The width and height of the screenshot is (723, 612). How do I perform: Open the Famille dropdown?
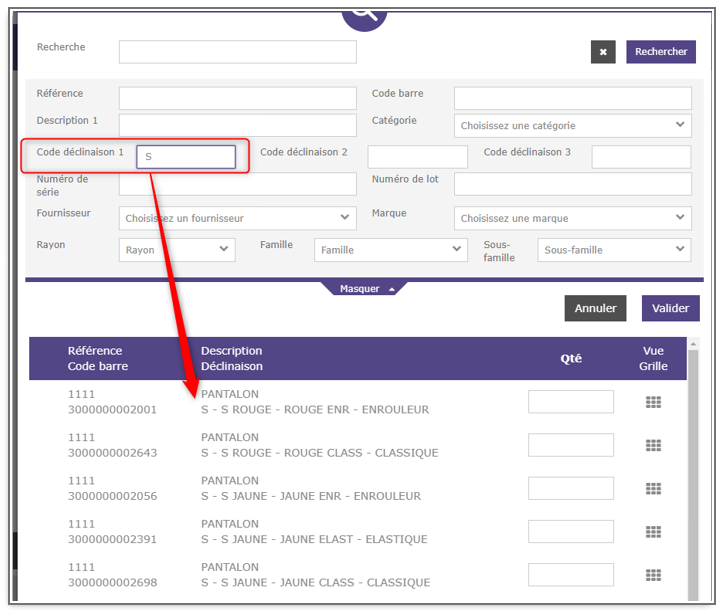pos(391,250)
